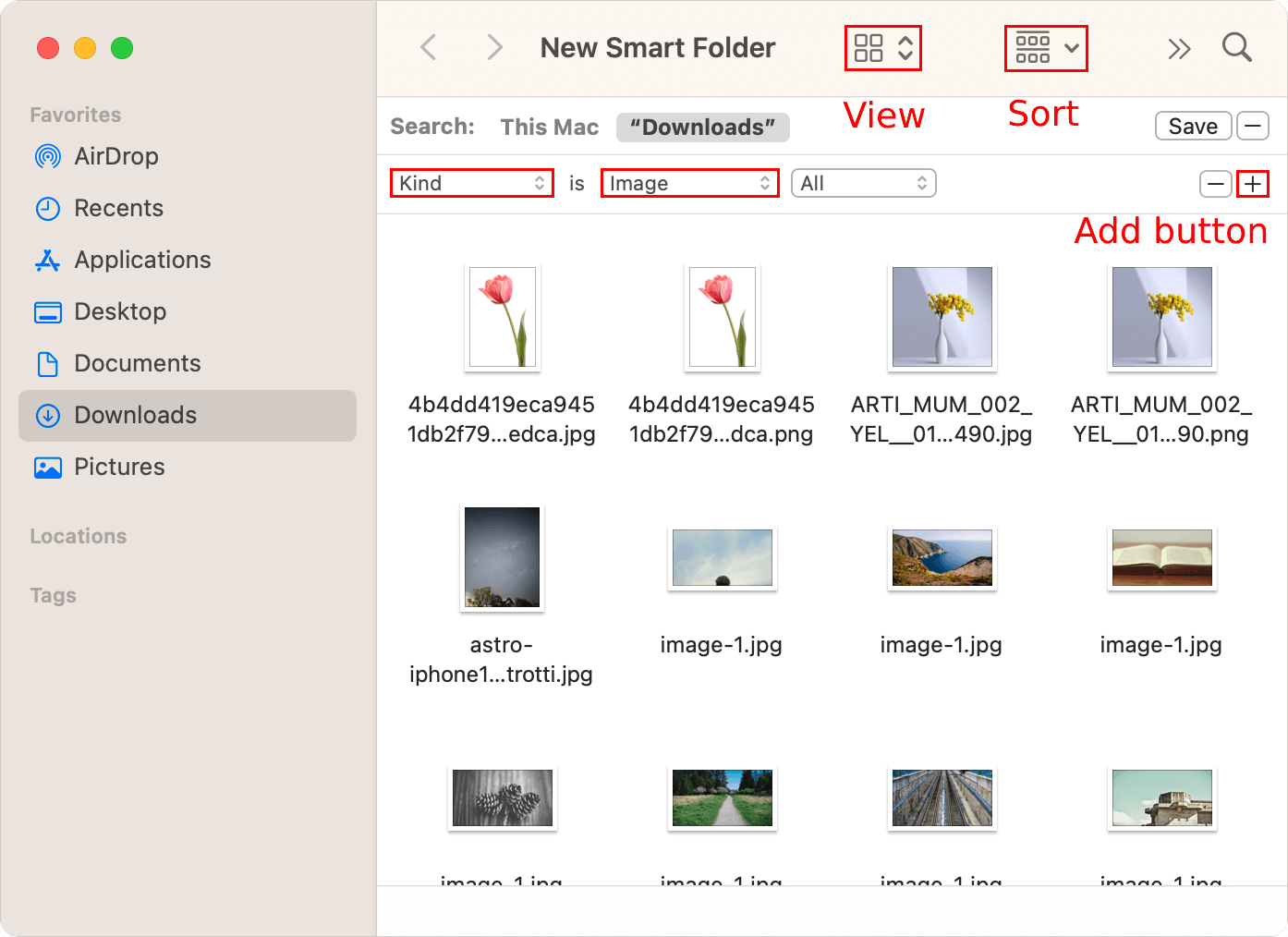Image resolution: width=1288 pixels, height=937 pixels.
Task: Click the Favorites section header
Action: pyautogui.click(x=76, y=115)
